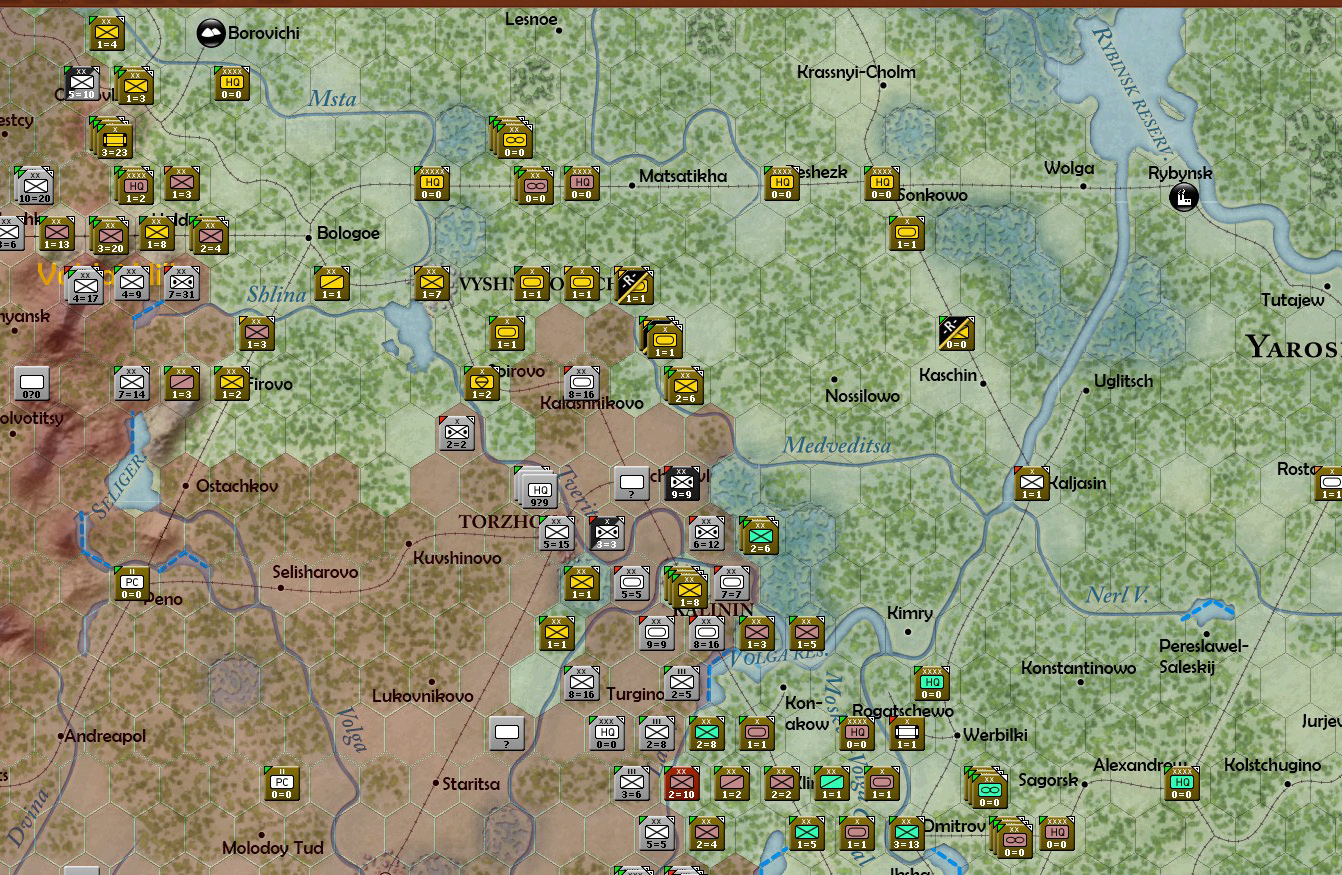Click the Lukovnikovo town label
The image size is (1342, 875).
tap(422, 696)
